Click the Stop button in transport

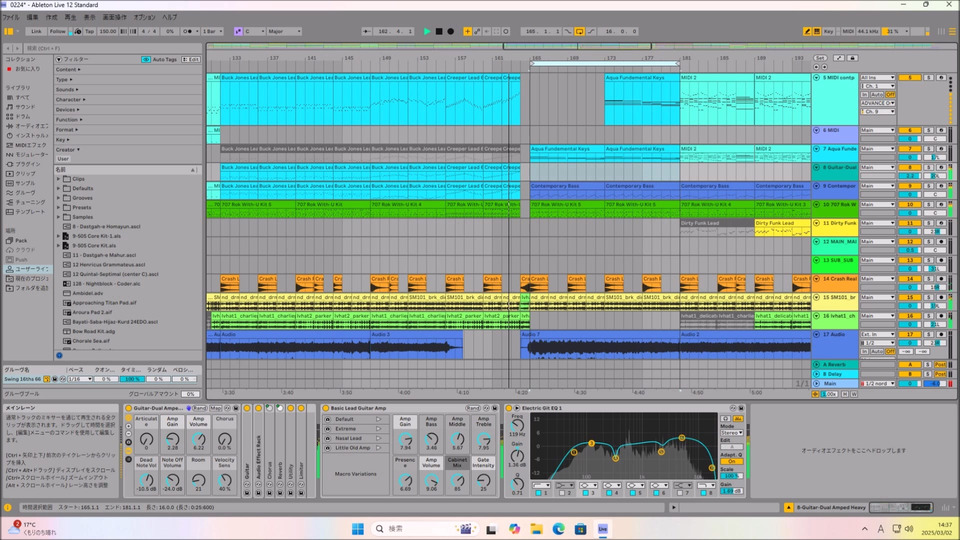[x=439, y=31]
